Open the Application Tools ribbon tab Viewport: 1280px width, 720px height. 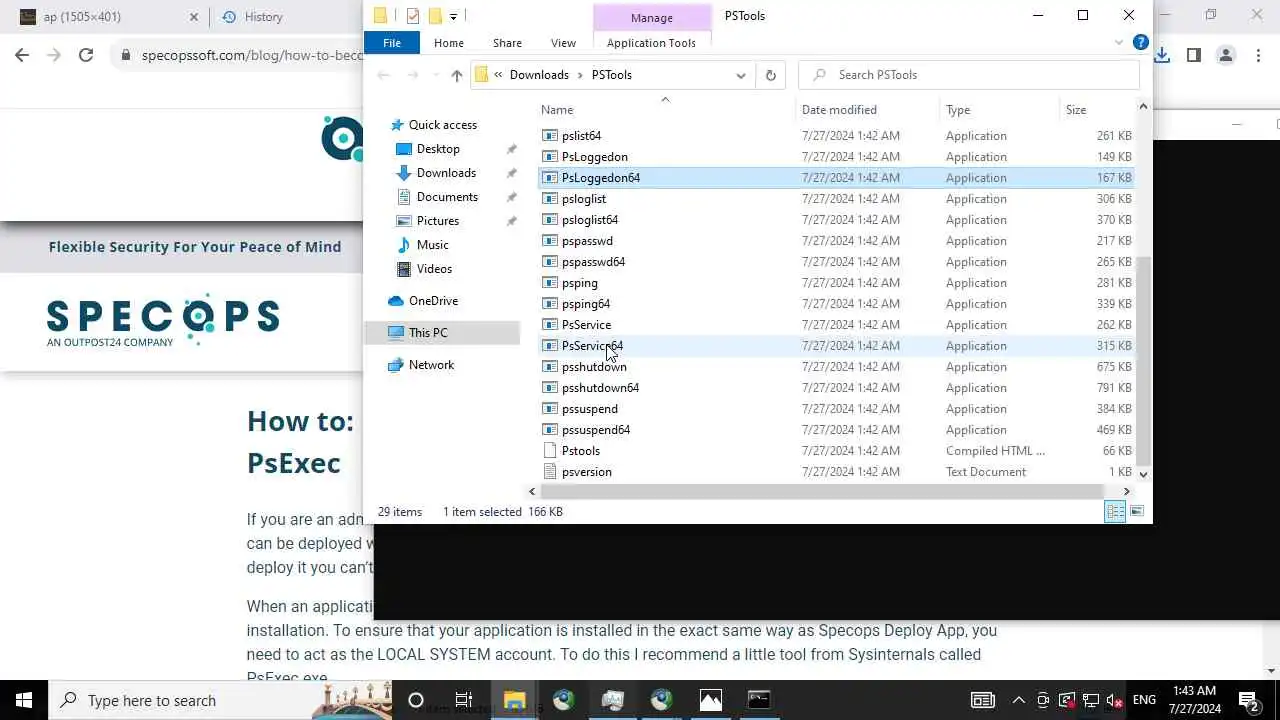pos(651,43)
